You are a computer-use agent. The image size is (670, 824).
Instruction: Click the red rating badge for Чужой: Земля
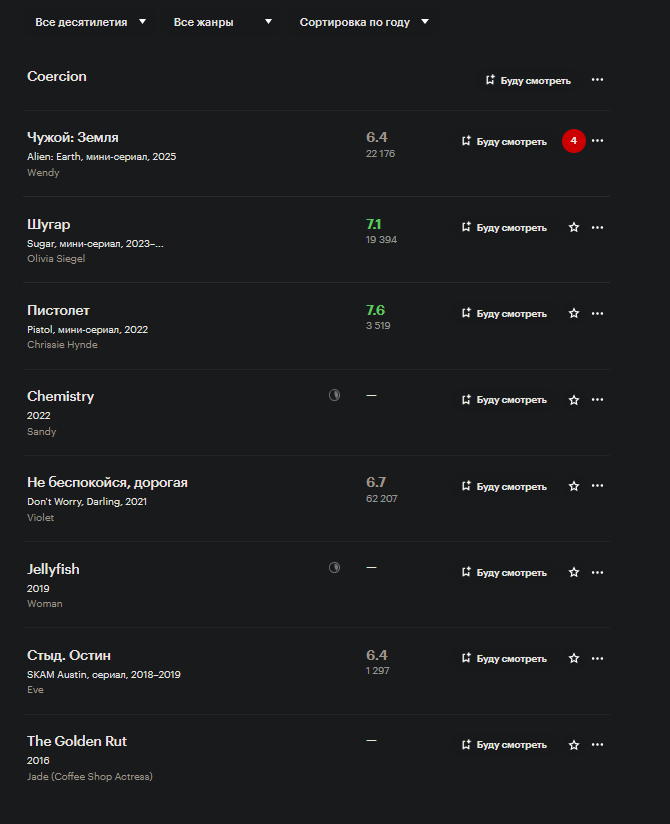pyautogui.click(x=574, y=141)
